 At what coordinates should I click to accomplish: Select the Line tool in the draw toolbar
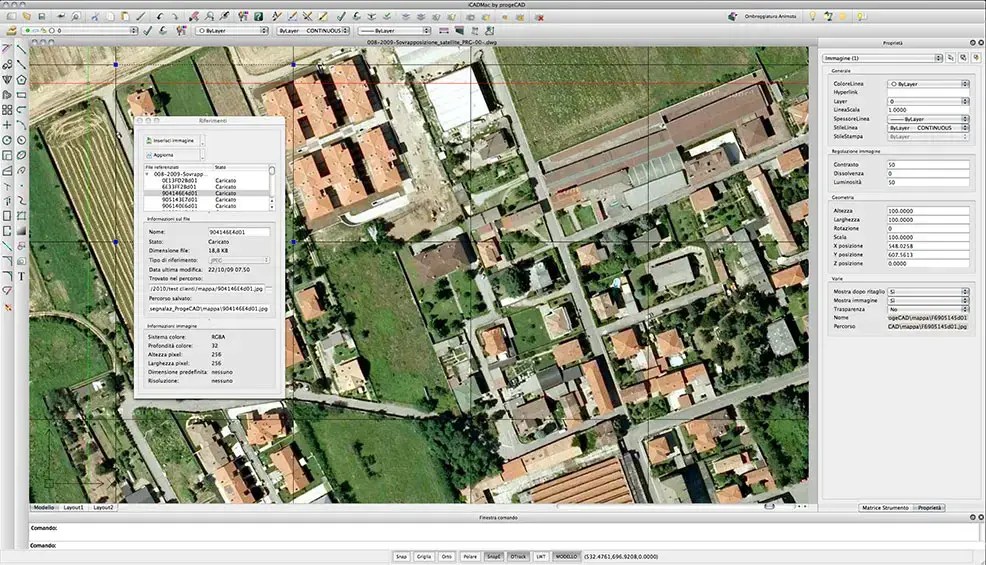[x=21, y=50]
